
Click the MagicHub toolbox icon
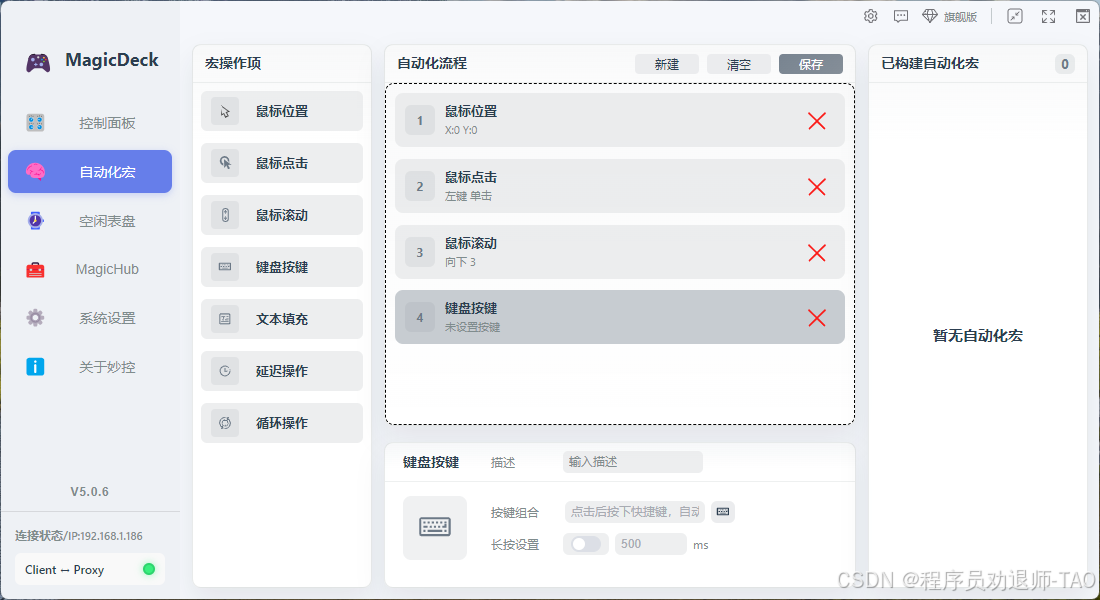pyautogui.click(x=35, y=269)
